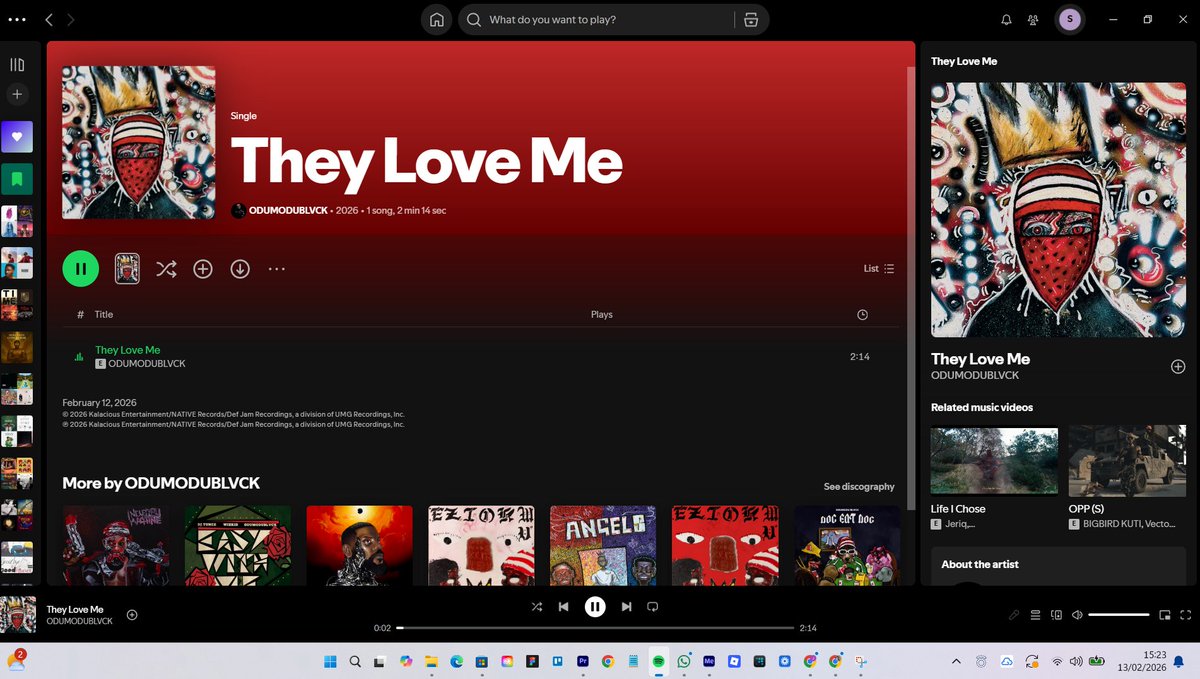Save the single to Your Library
Viewport: 1200px width, 679px height.
click(x=203, y=268)
